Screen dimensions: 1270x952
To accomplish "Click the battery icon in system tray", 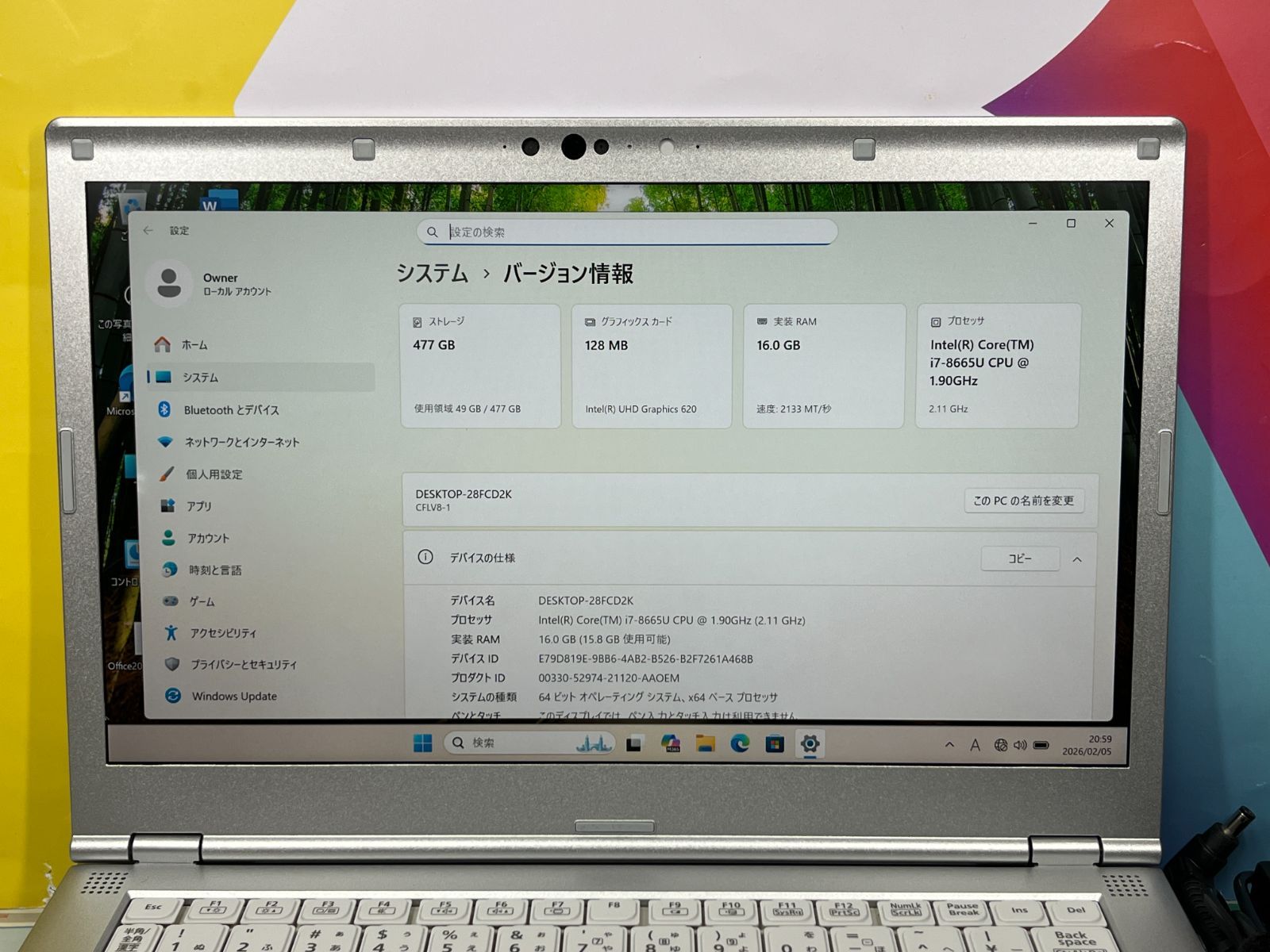I will pyautogui.click(x=1041, y=744).
